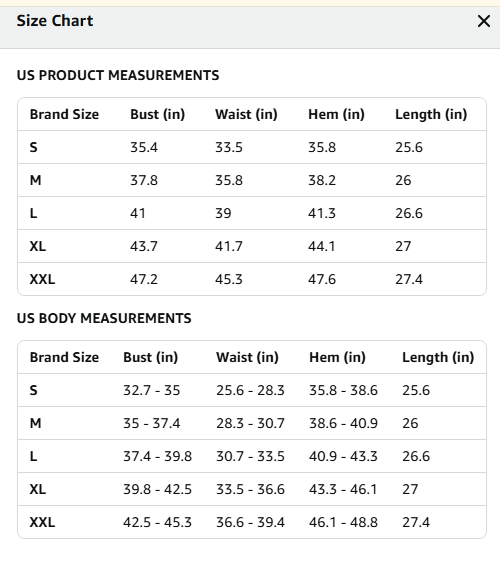Select the US BODY MEASUREMENTS heading
This screenshot has width=500, height=579.
[104, 318]
